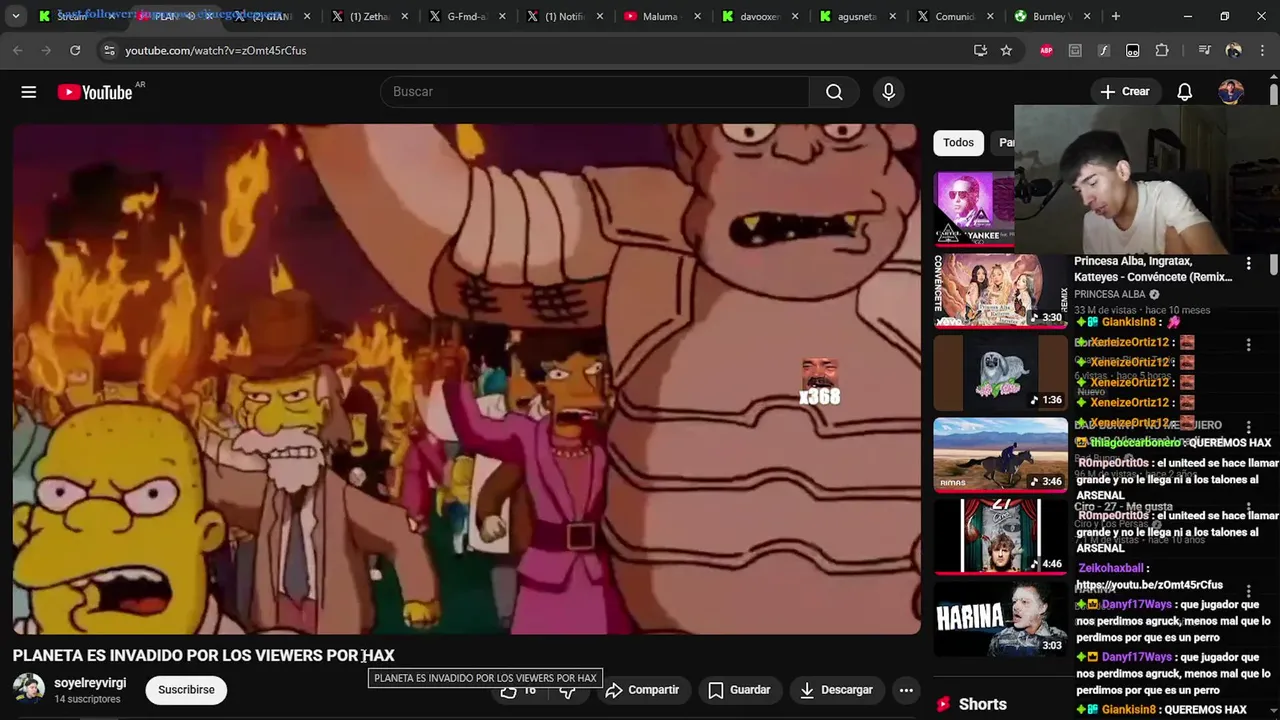Open the Princesa Alba Convéncete video title
This screenshot has width=1280, height=720.
tap(1153, 268)
